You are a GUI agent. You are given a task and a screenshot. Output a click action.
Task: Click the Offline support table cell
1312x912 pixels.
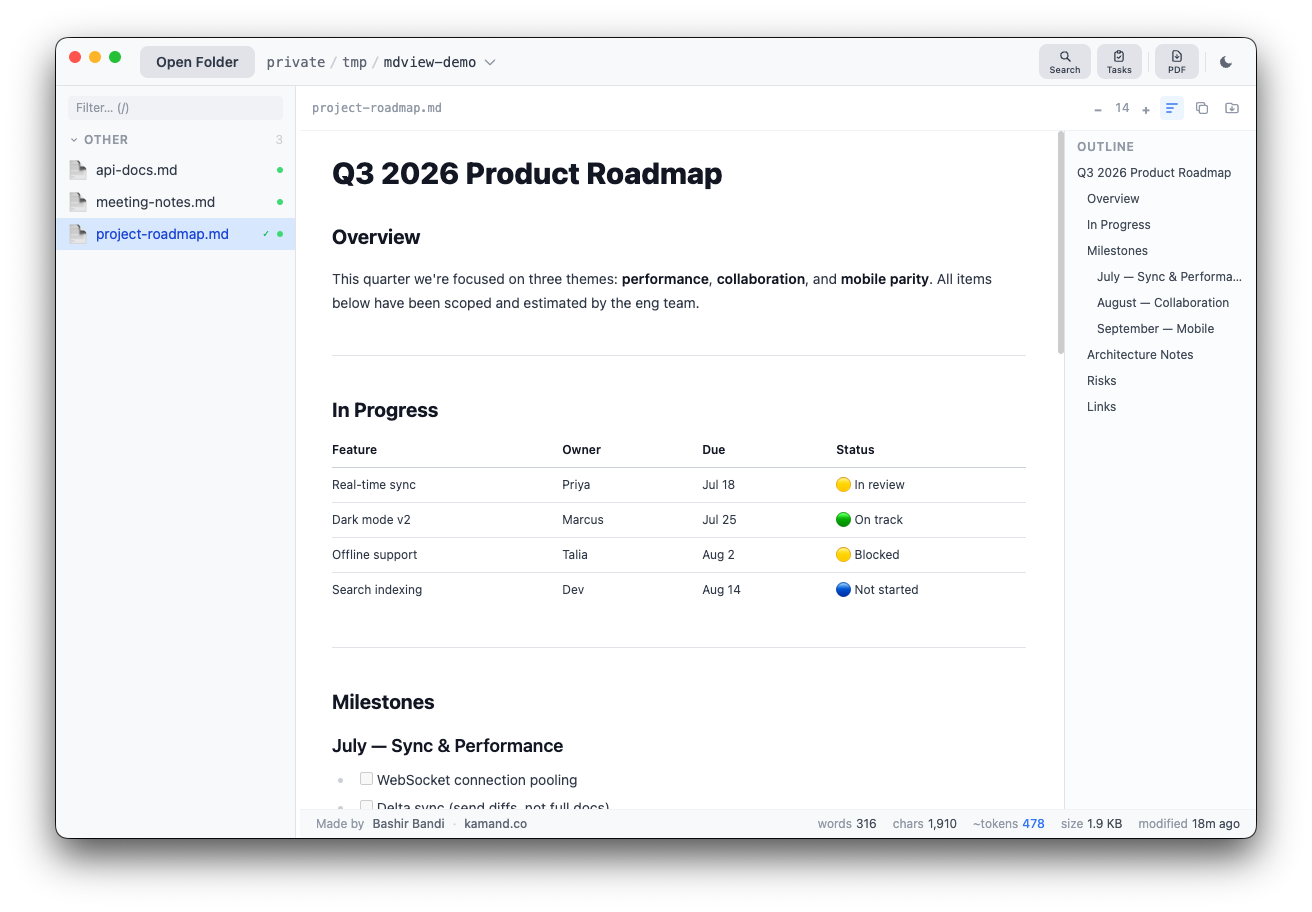click(375, 555)
